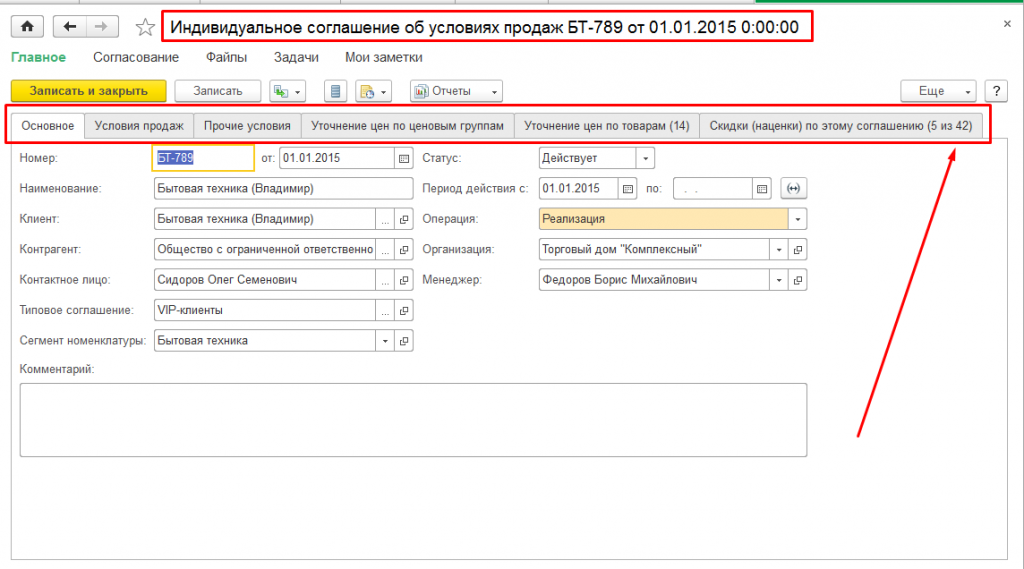Open calendar picker next to document date
This screenshot has height=569, width=1024.
tap(404, 158)
